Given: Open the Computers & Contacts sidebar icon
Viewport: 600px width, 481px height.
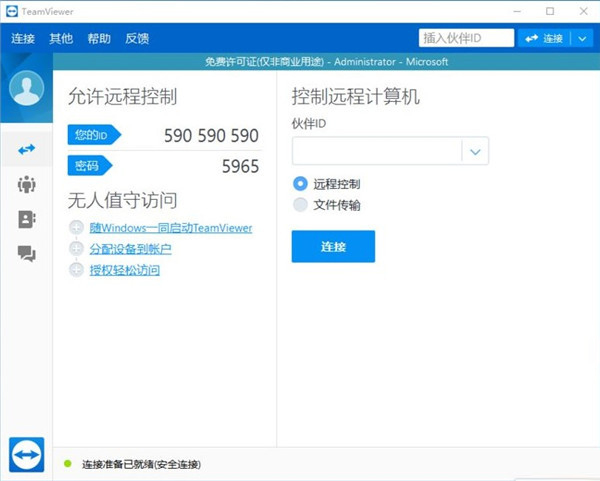Looking at the screenshot, I should pos(26,219).
